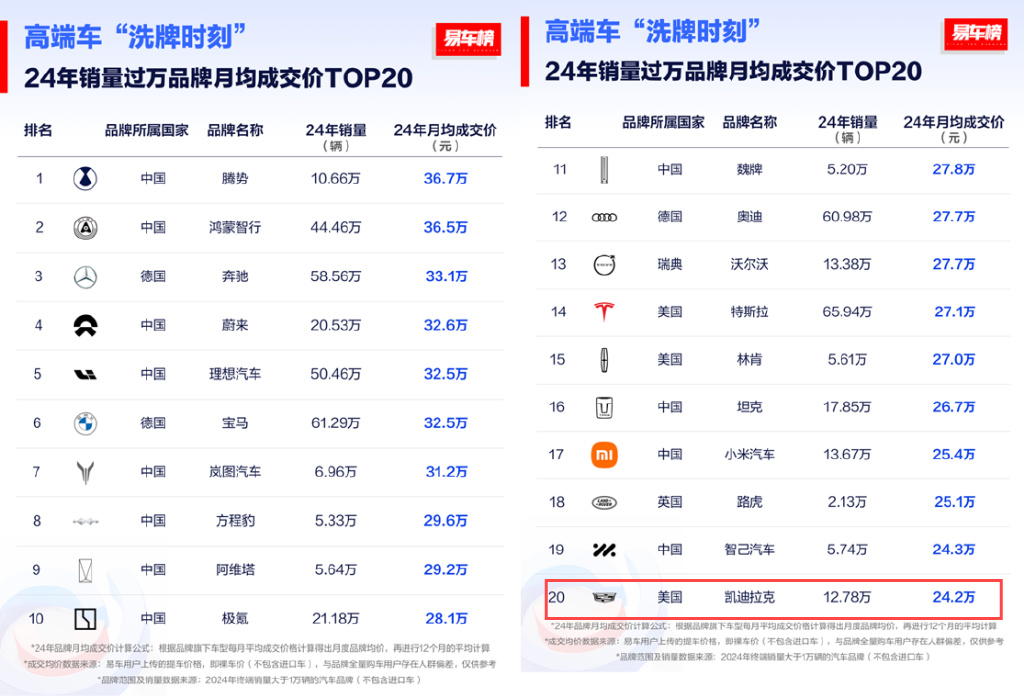Click the Tank logo in row 16
Screen dimensions: 1024x697
click(x=604, y=407)
